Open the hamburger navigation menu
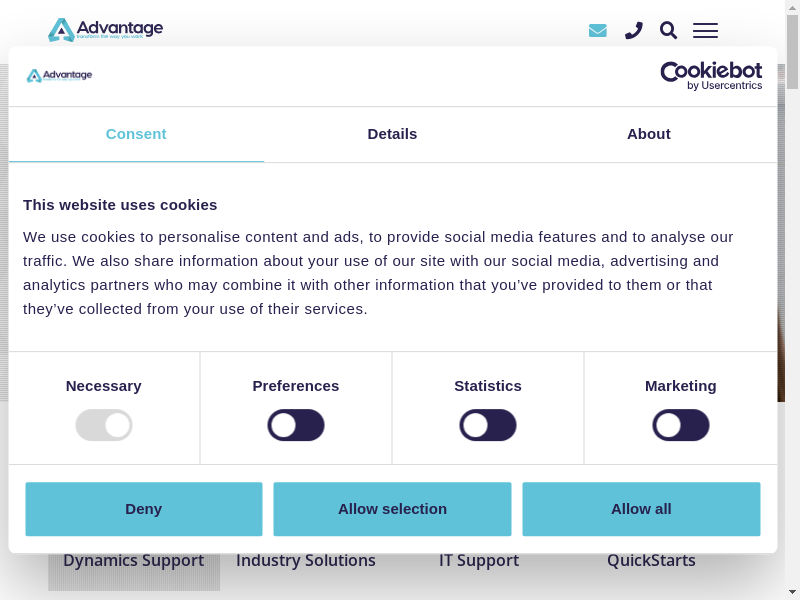 coord(705,30)
